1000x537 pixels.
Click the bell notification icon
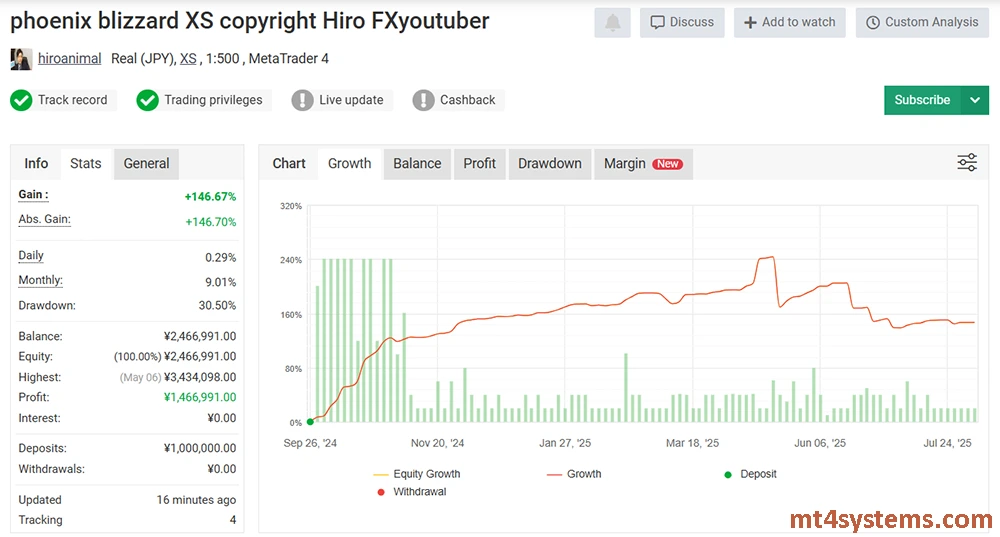612,22
